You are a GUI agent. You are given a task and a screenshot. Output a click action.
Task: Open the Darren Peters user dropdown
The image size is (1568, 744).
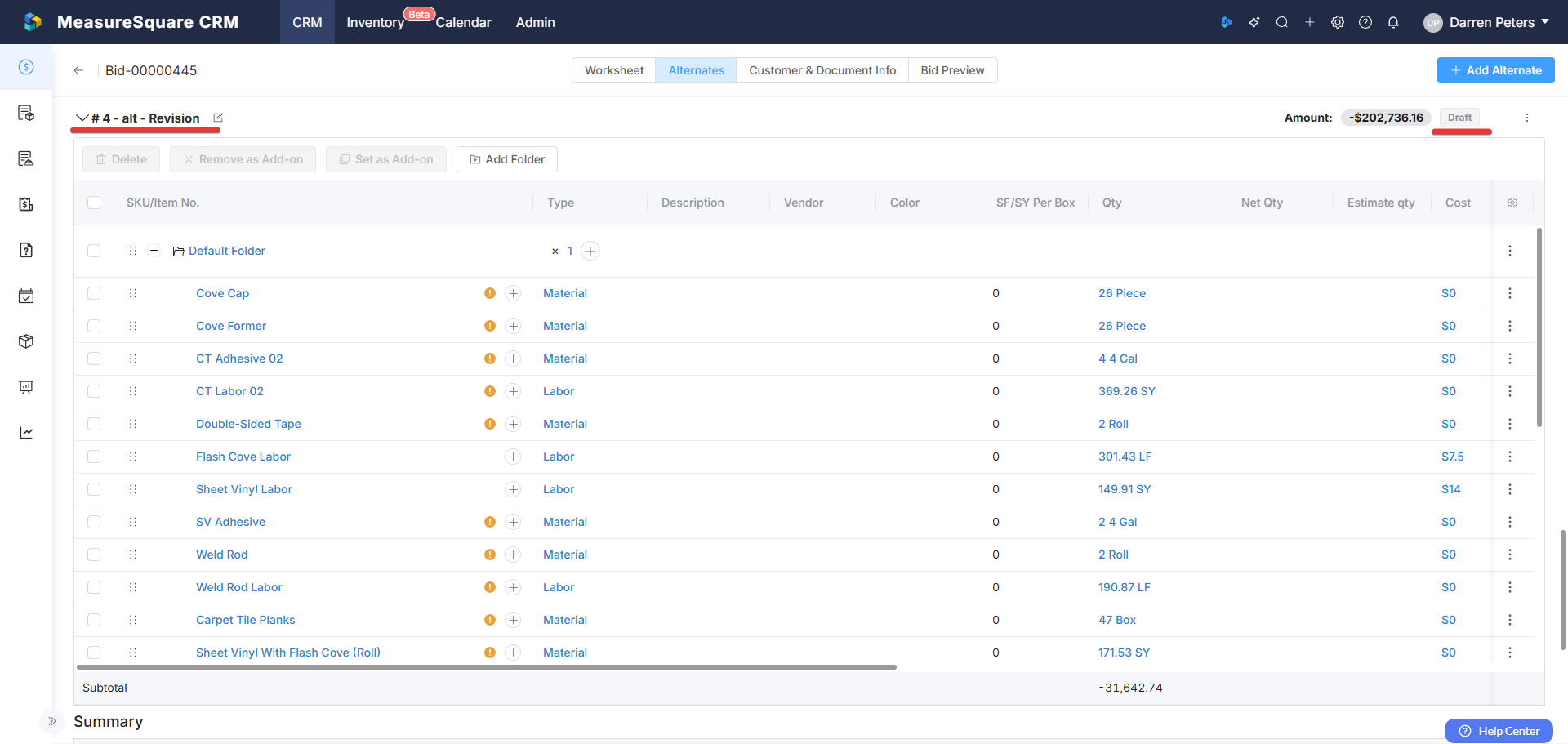coord(1486,22)
